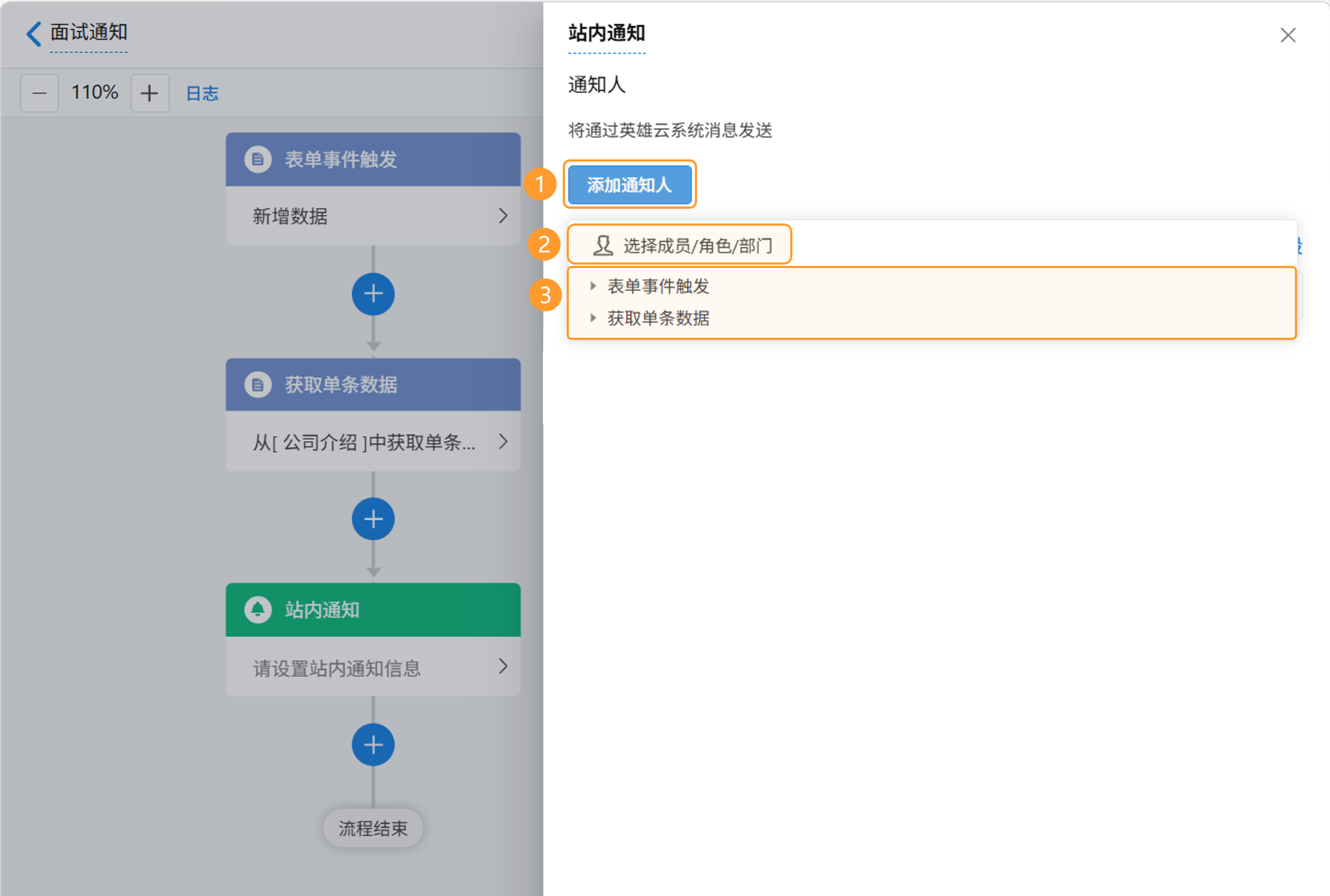1330x896 pixels.
Task: Expand 获取单条数据 tree item triangle
Action: point(593,318)
